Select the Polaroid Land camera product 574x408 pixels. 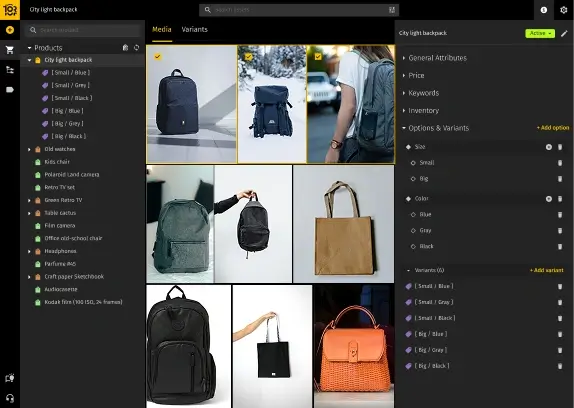[72, 175]
